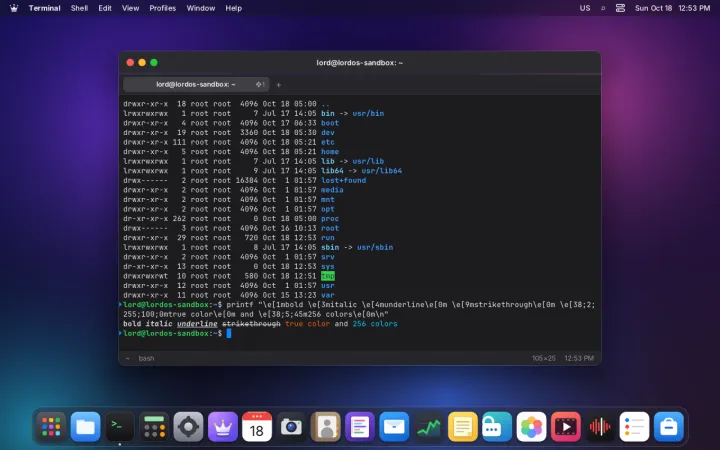720x450 pixels.
Task: Open control center icon in menu bar
Action: pyautogui.click(x=620, y=8)
